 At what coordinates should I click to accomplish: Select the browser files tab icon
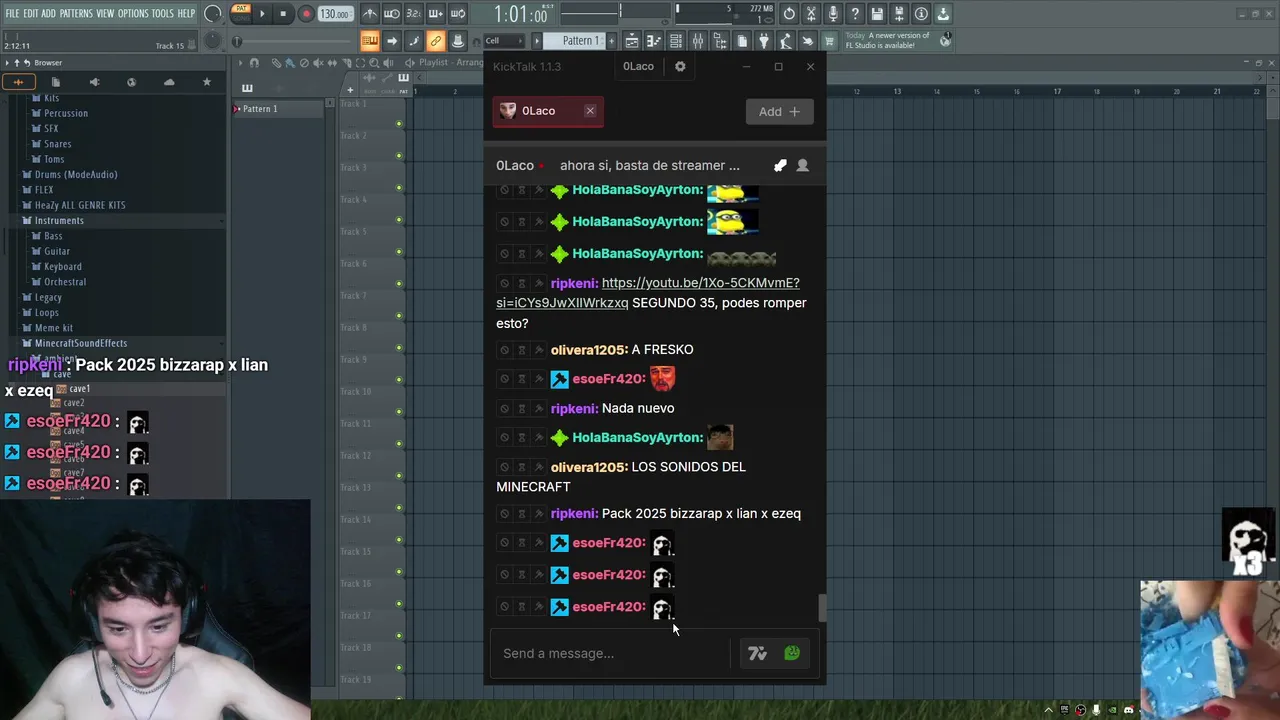point(56,82)
